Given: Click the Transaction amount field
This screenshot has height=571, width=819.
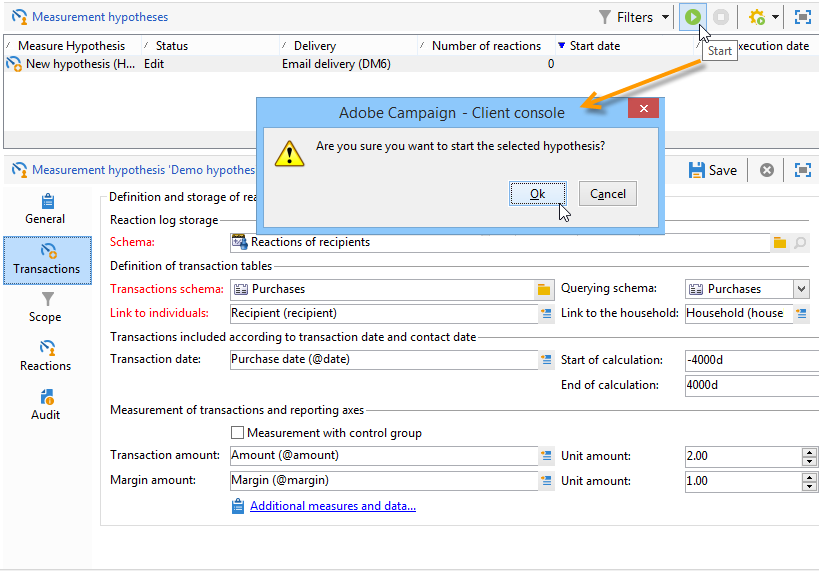Looking at the screenshot, I should click(x=384, y=456).
